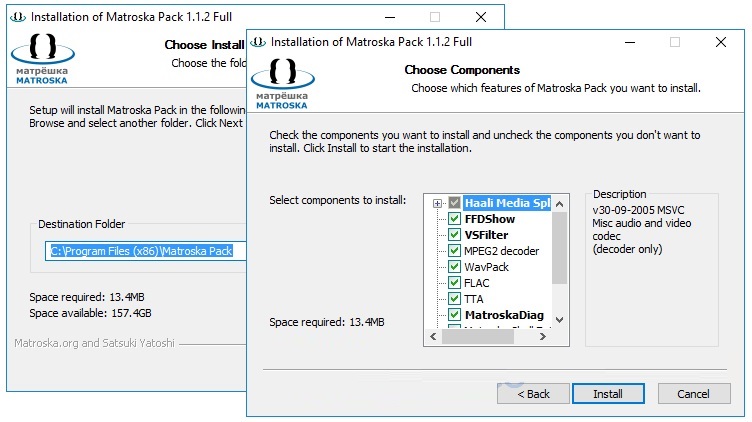Click the vertical scrollbar thumb in component list
This screenshot has width=752, height=422.
[559, 248]
